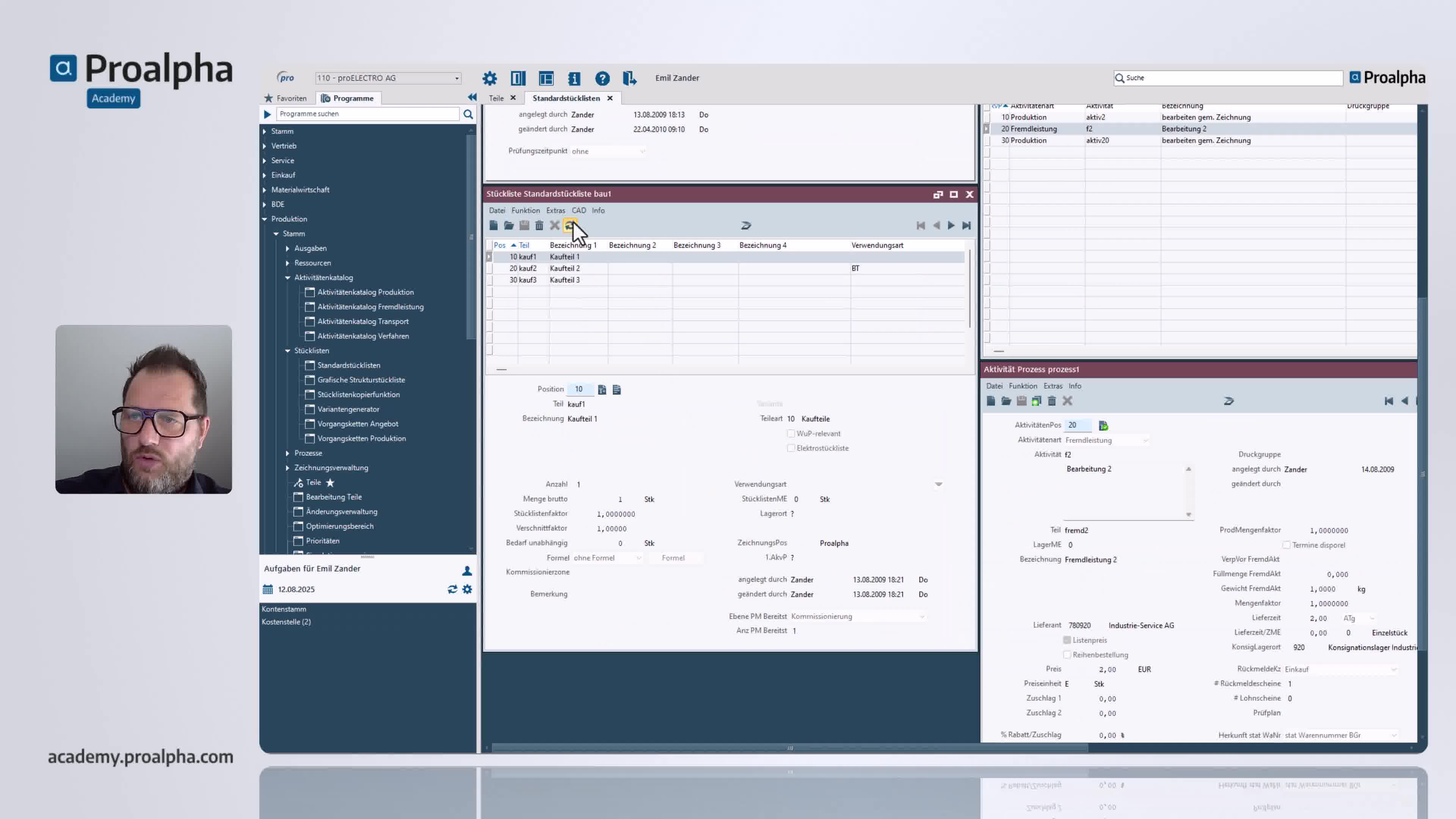The height and width of the screenshot is (819, 1456).
Task: Open the settings gear icon in the top toolbar
Action: tap(490, 78)
